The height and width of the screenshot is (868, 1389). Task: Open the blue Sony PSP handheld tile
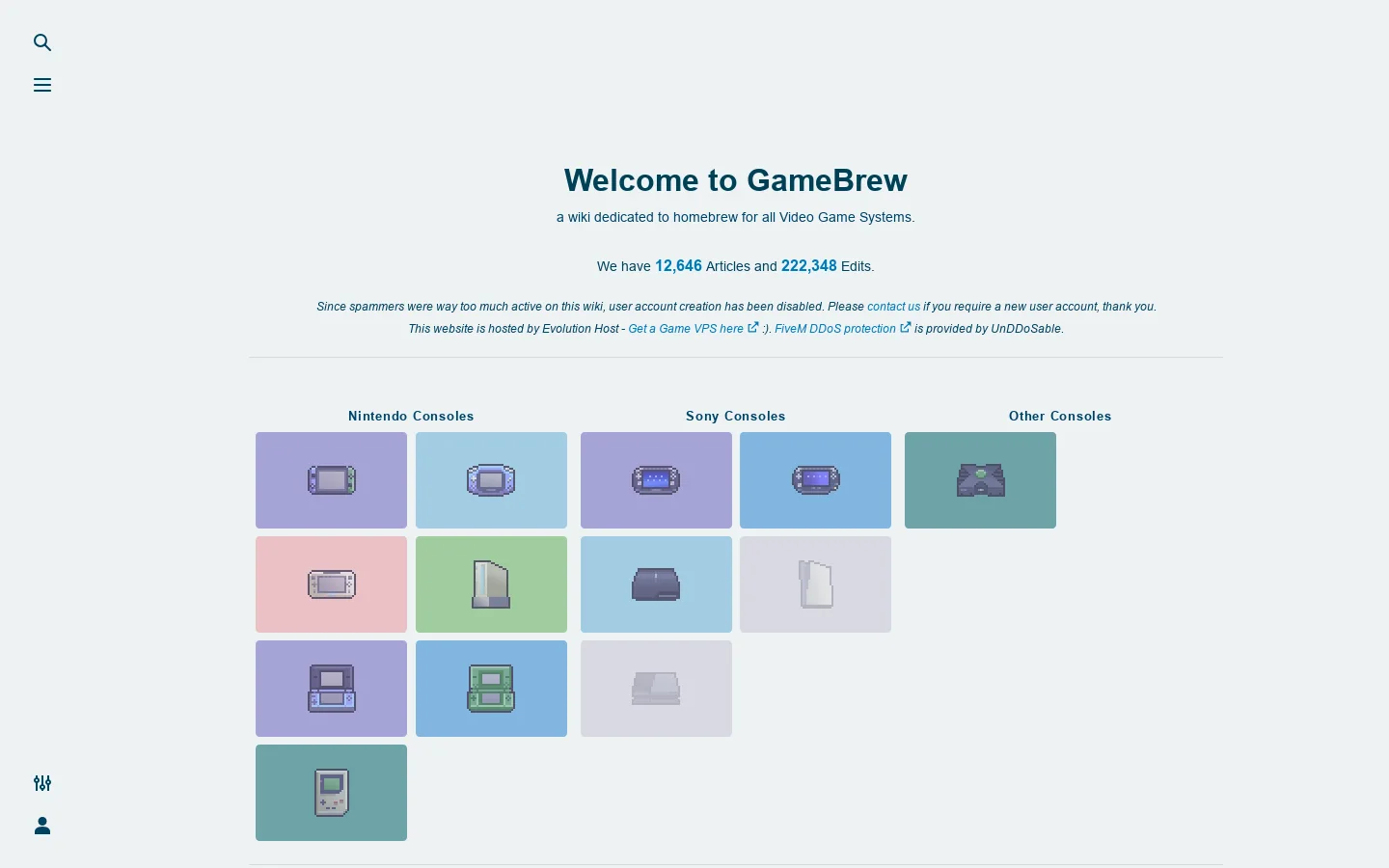pyautogui.click(x=815, y=480)
